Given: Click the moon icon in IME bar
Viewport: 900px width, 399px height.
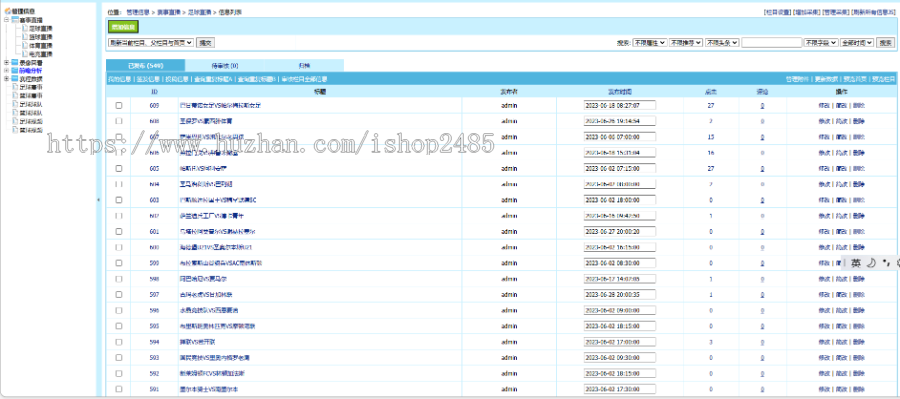Looking at the screenshot, I should point(871,263).
